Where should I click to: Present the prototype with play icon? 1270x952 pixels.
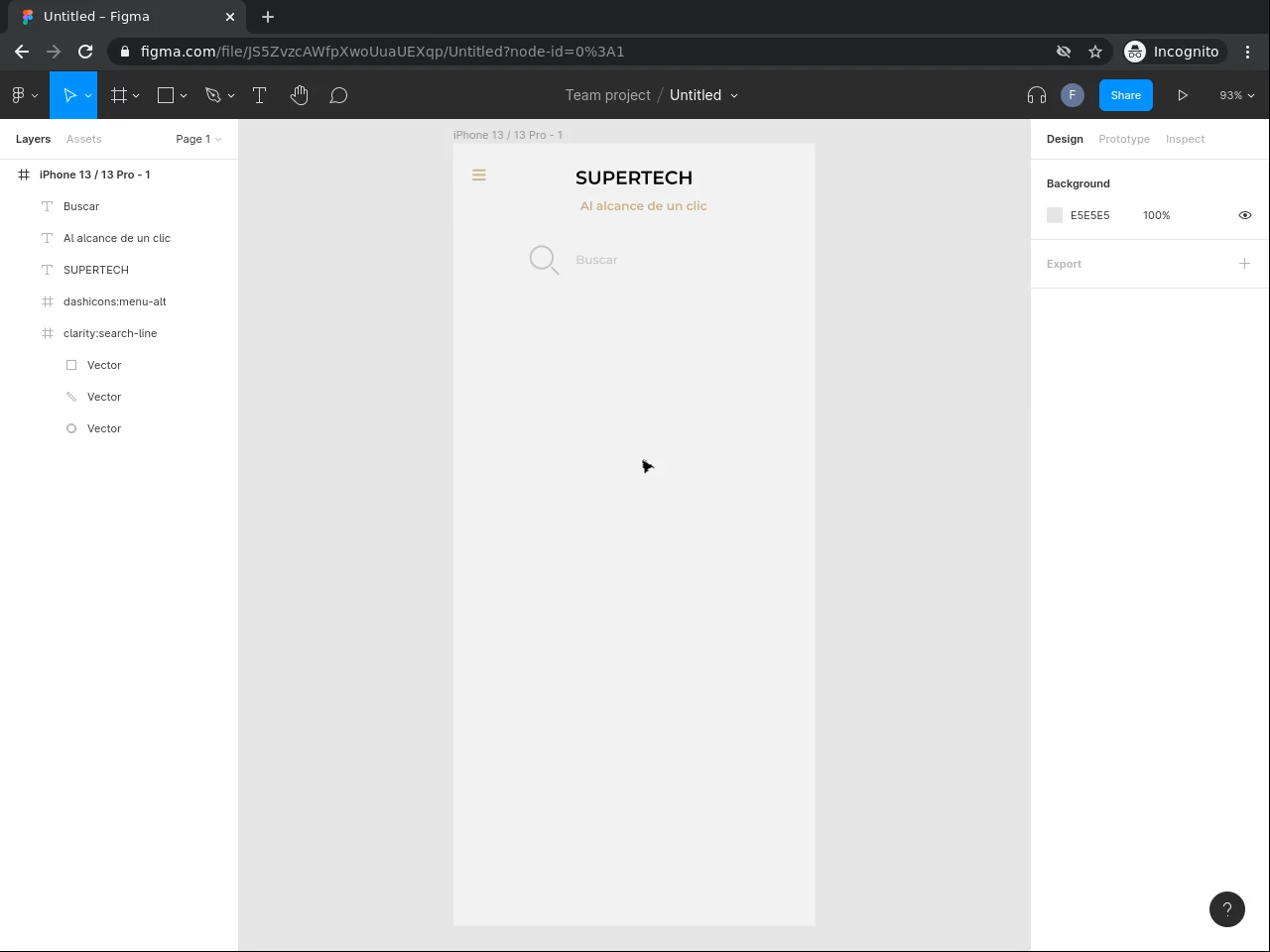(x=1183, y=95)
